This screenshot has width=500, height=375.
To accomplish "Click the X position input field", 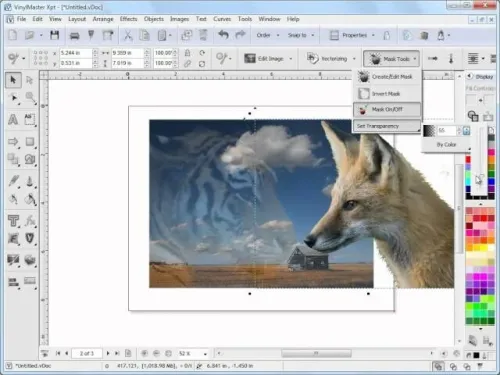I will [x=76, y=53].
